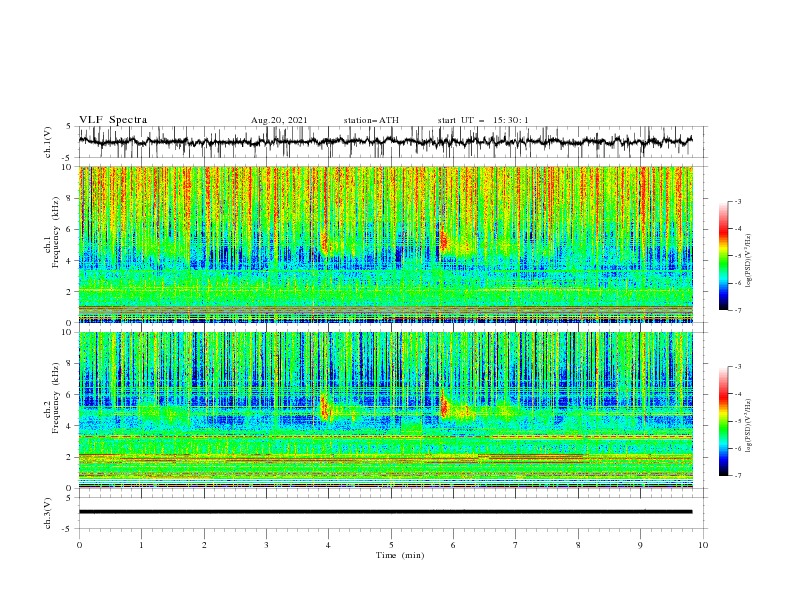Click the red burst near minute 6 in ch.1 spectrogram
The height and width of the screenshot is (612, 792).
coord(443,240)
